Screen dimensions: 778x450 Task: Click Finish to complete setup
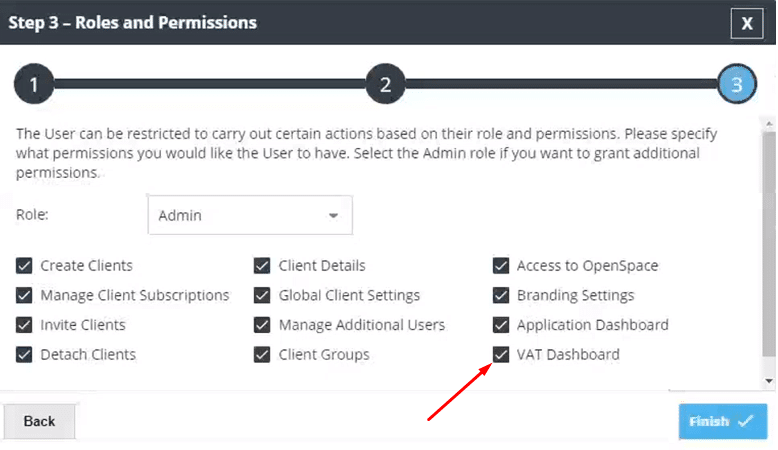click(x=722, y=421)
